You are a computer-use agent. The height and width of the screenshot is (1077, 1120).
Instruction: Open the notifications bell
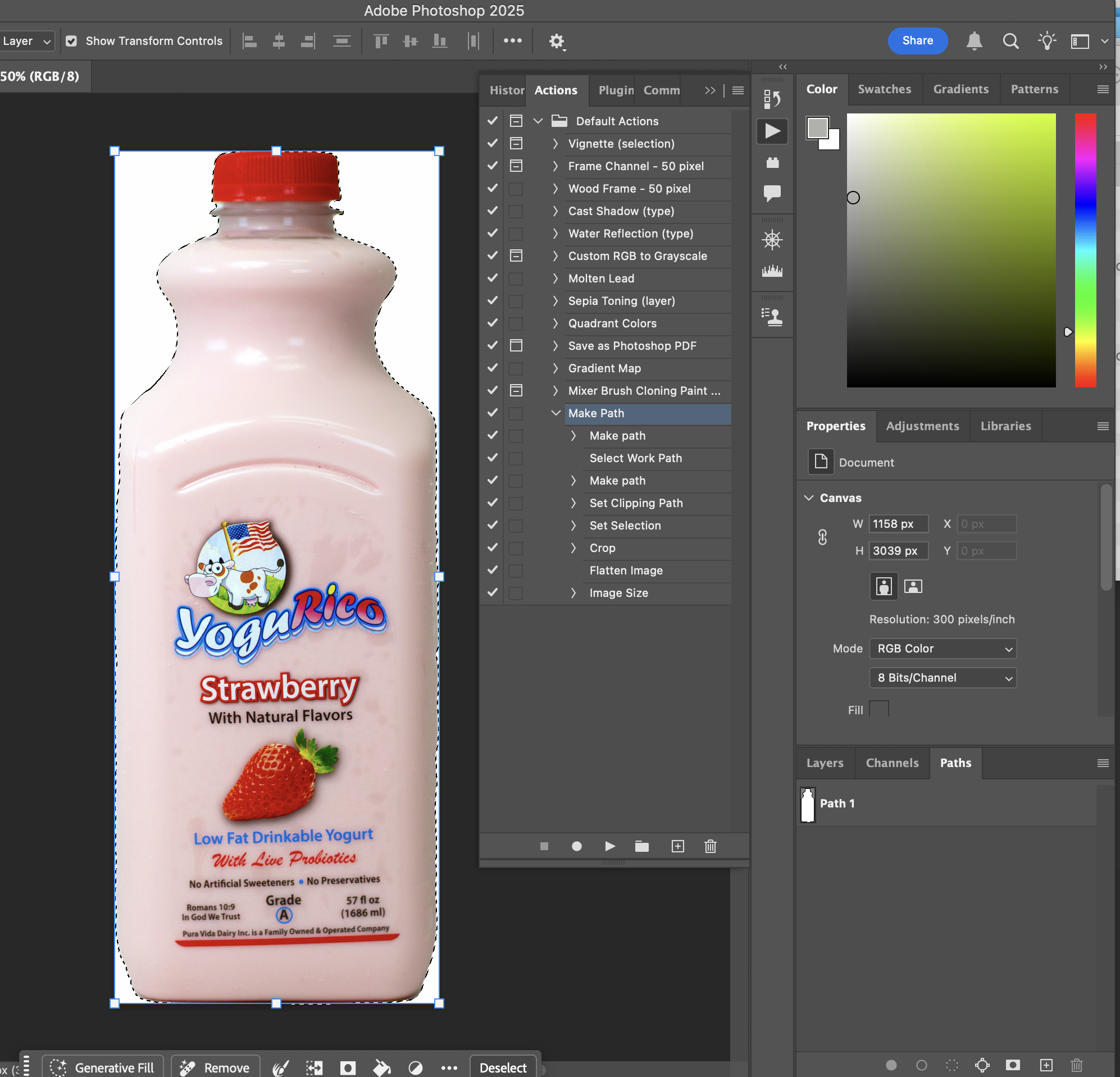pos(975,41)
